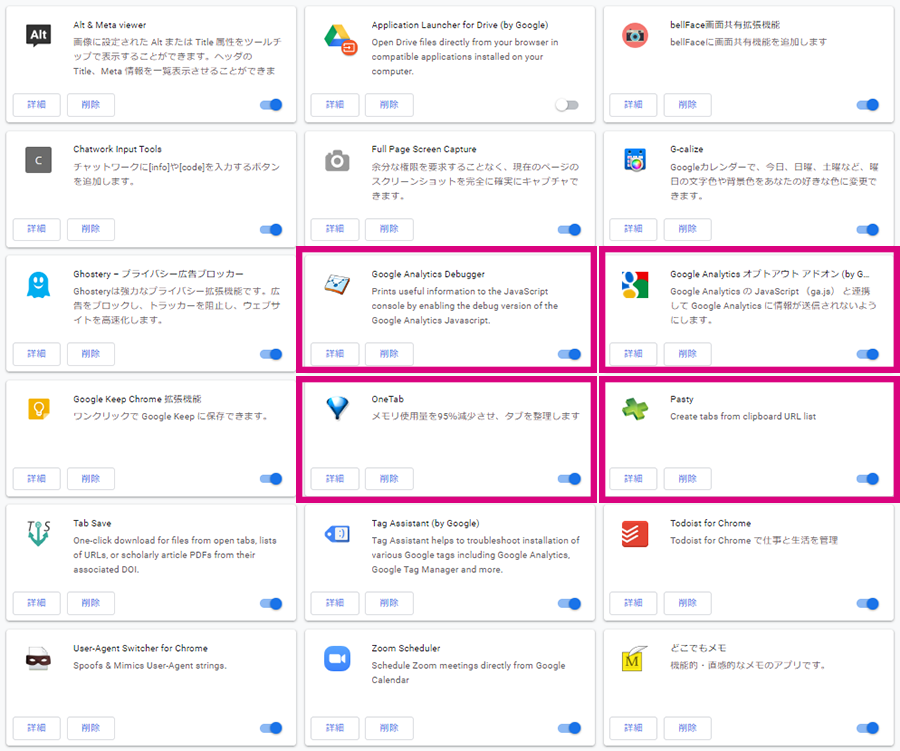900x751 pixels.
Task: Click 削除 on User-Agent Switcher card
Action: (x=91, y=727)
